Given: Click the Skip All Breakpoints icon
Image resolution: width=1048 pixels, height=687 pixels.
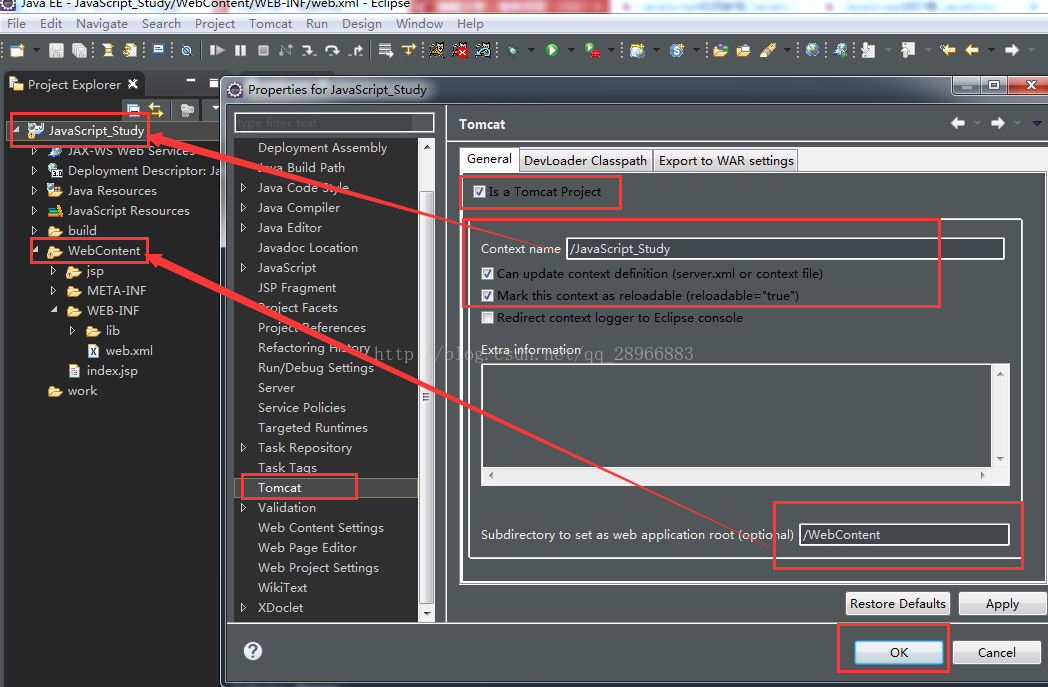Looking at the screenshot, I should click(x=186, y=50).
